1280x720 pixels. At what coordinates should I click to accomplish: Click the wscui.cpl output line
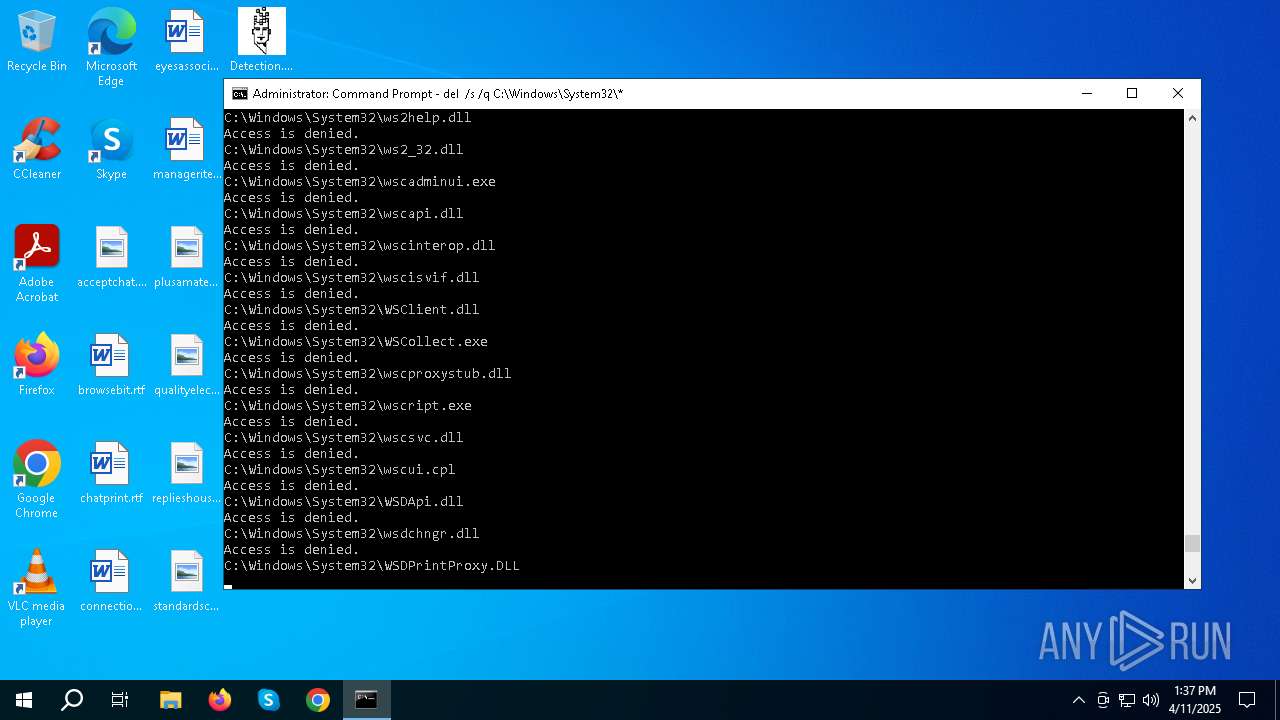click(x=340, y=470)
